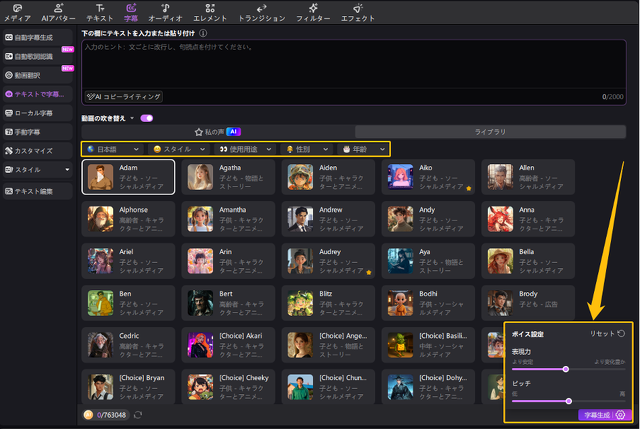Expand the 動画の吹き替え dropdown arrow
640x429 pixels.
pos(132,118)
